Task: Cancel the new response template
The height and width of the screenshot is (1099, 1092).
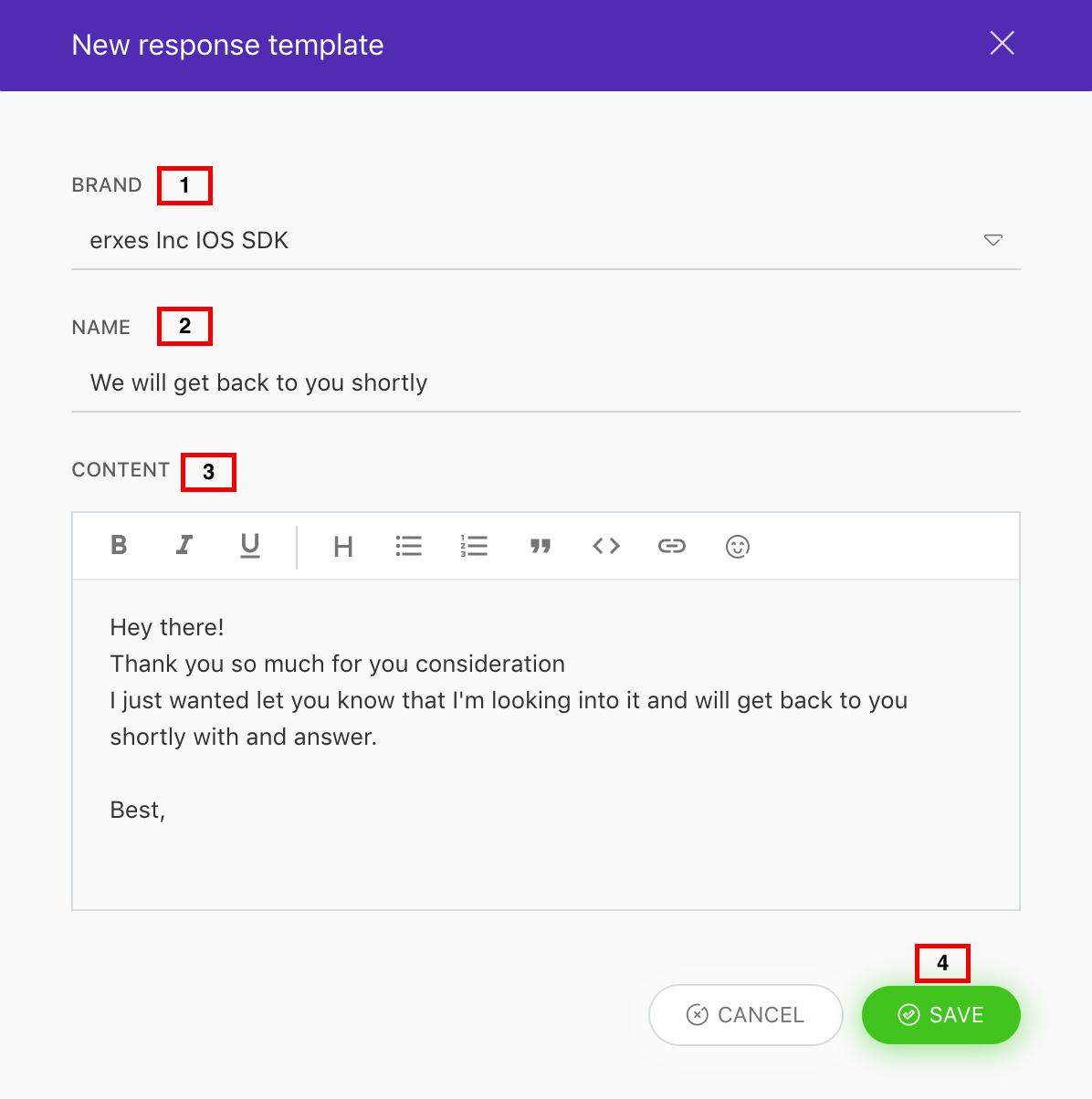Action: (x=746, y=1015)
